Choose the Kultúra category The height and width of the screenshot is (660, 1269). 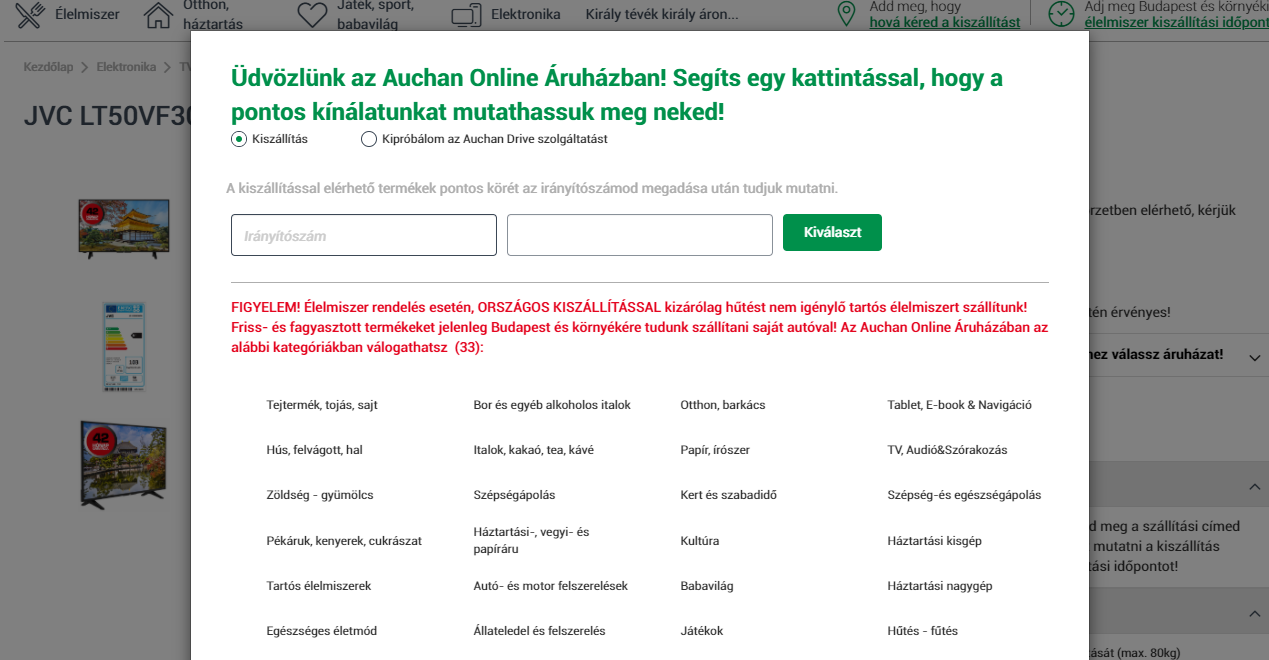[699, 541]
